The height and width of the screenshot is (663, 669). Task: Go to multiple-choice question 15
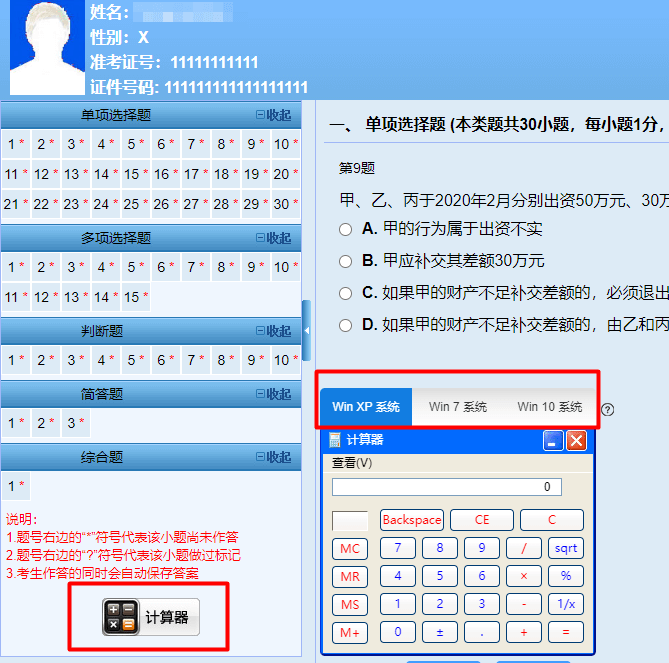[x=136, y=297]
